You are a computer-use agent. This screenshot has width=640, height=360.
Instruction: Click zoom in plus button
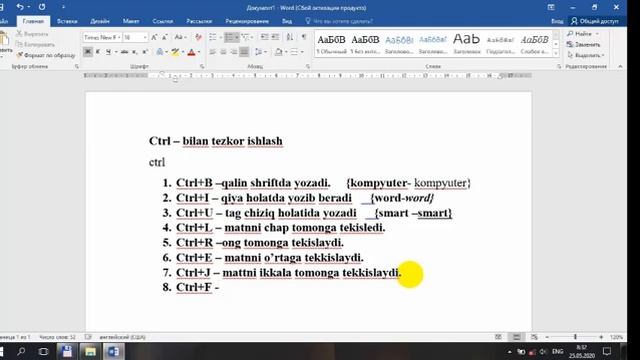[601, 337]
